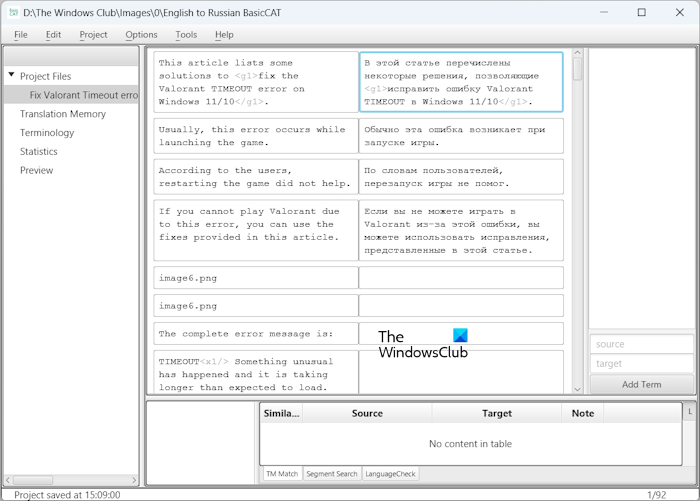Focus the source term input field
700x501 pixels.
pyautogui.click(x=642, y=344)
